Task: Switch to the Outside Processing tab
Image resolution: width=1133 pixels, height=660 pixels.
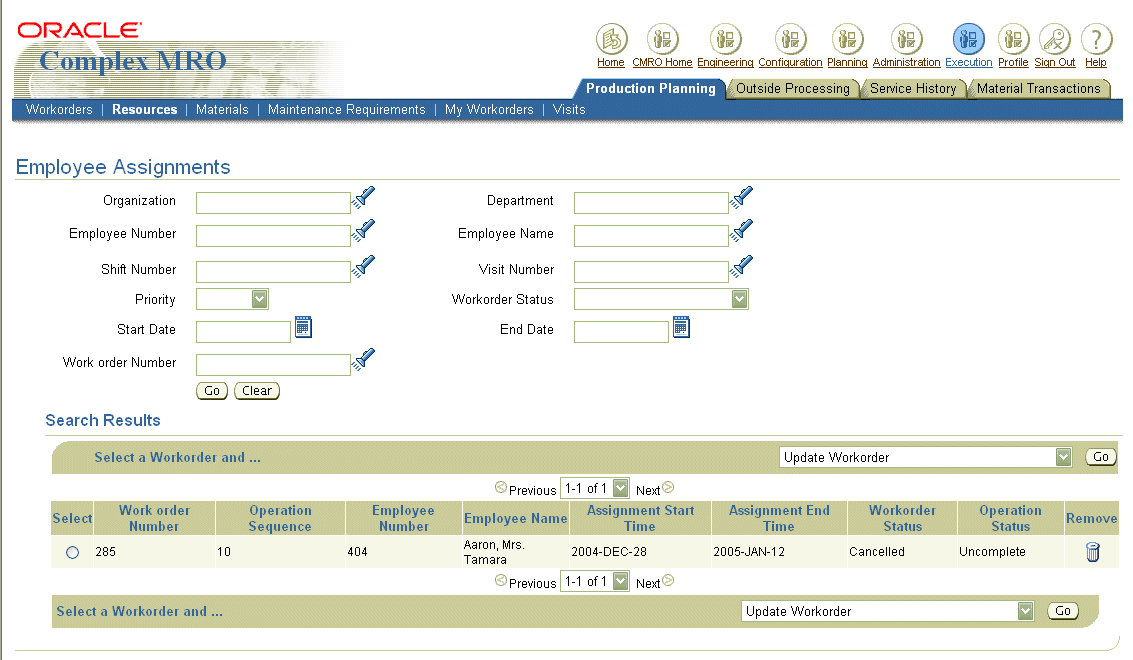Action: (x=793, y=88)
